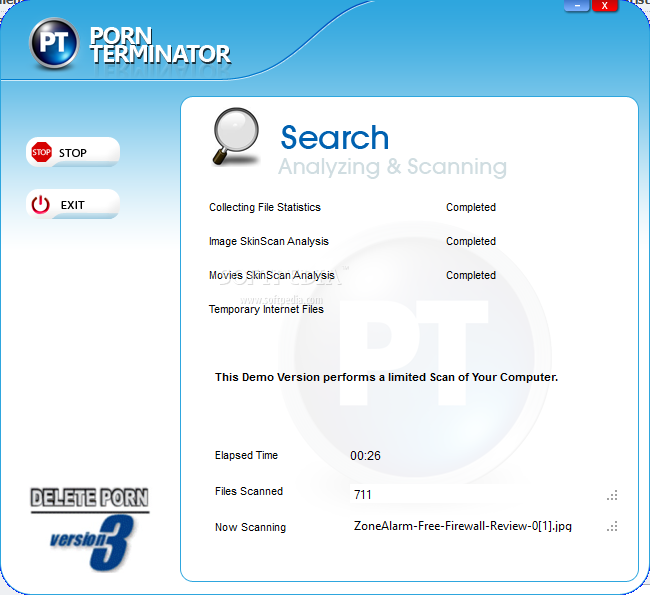Click the Delete Porn version 3 logo
The width and height of the screenshot is (650, 595).
(90, 529)
